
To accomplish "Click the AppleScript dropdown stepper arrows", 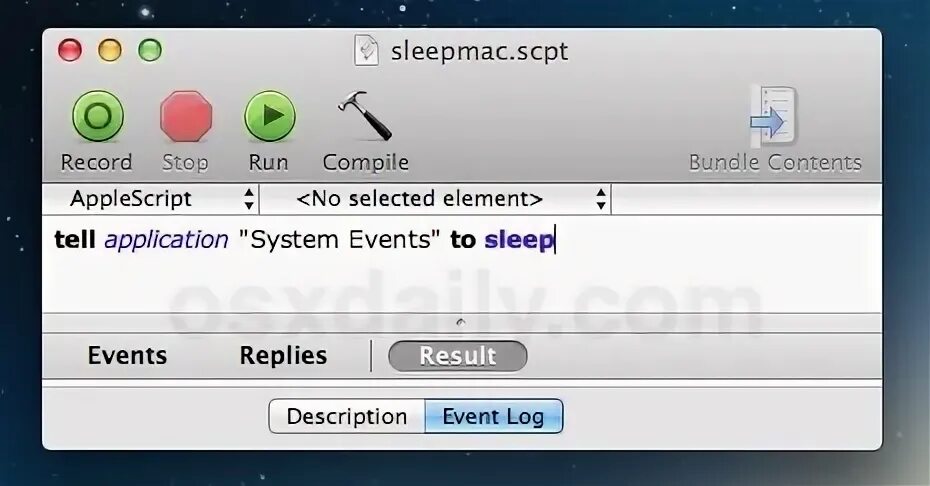I will pyautogui.click(x=249, y=199).
